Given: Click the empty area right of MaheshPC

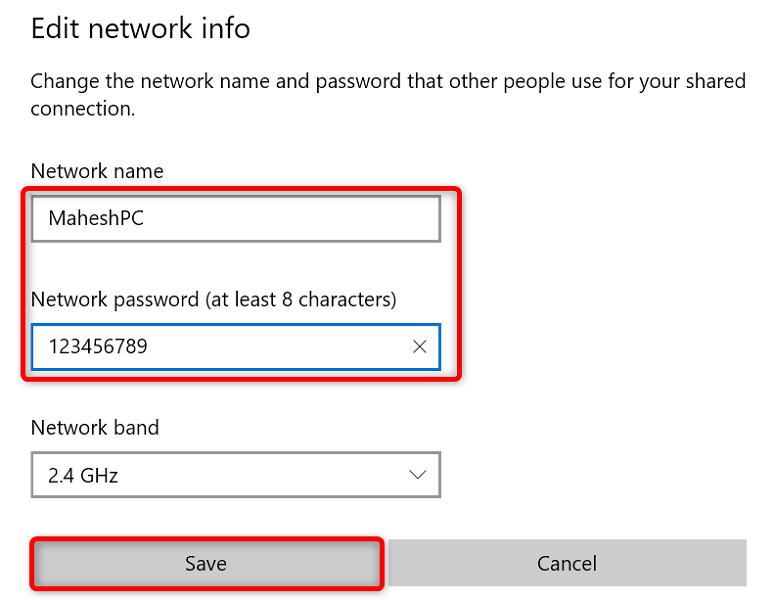Looking at the screenshot, I should pyautogui.click(x=300, y=218).
